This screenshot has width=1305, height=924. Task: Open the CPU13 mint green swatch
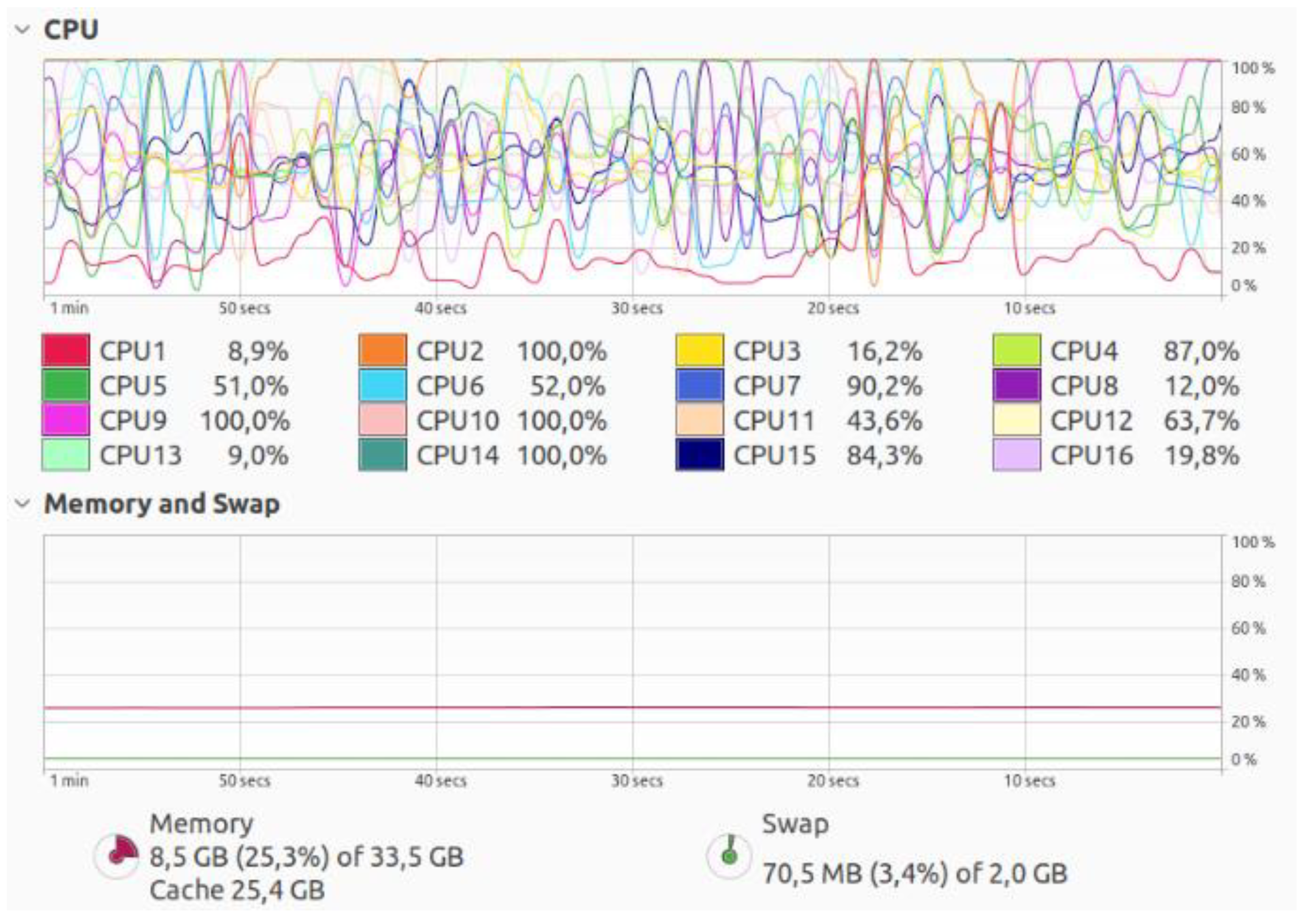coord(65,455)
